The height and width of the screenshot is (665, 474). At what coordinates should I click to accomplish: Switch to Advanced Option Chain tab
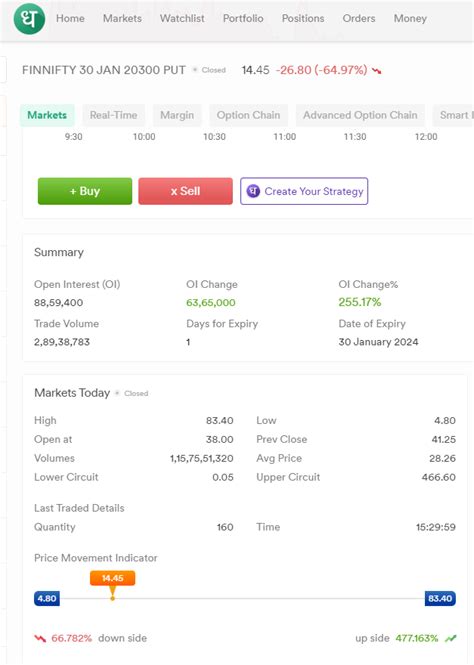pyautogui.click(x=360, y=115)
